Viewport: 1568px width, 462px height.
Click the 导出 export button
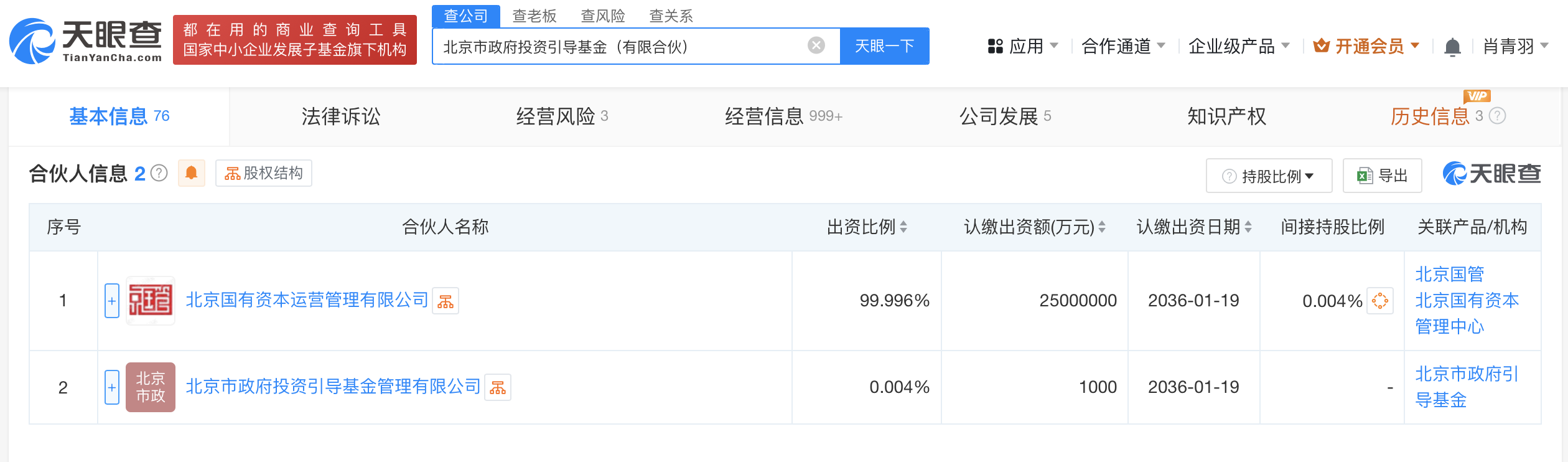tap(1383, 176)
